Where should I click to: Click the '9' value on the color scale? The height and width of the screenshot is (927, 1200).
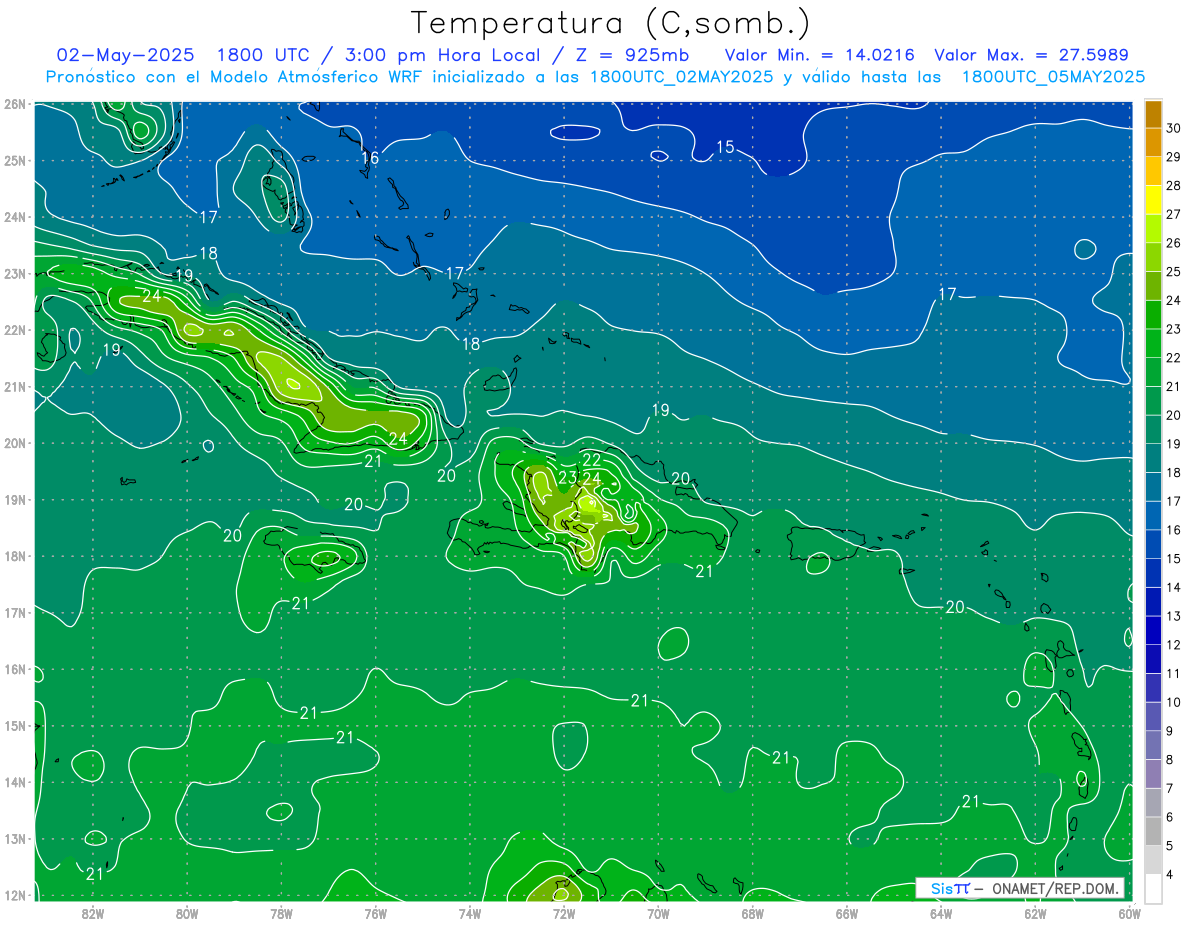click(x=1171, y=731)
